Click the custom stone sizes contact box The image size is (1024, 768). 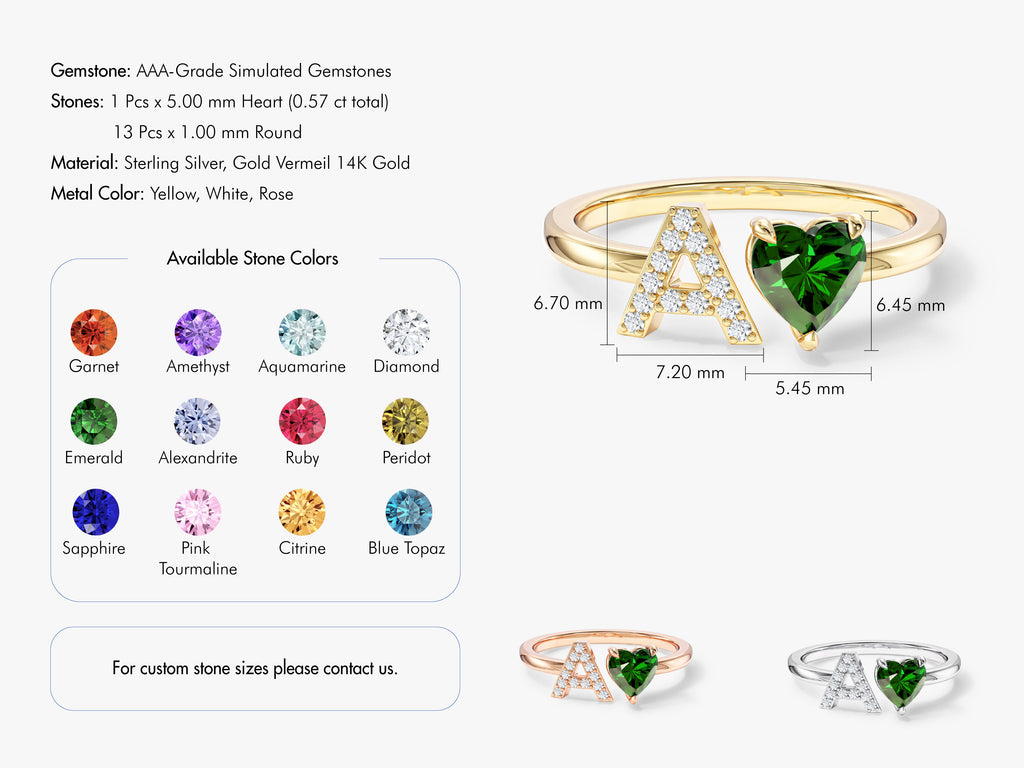point(255,668)
